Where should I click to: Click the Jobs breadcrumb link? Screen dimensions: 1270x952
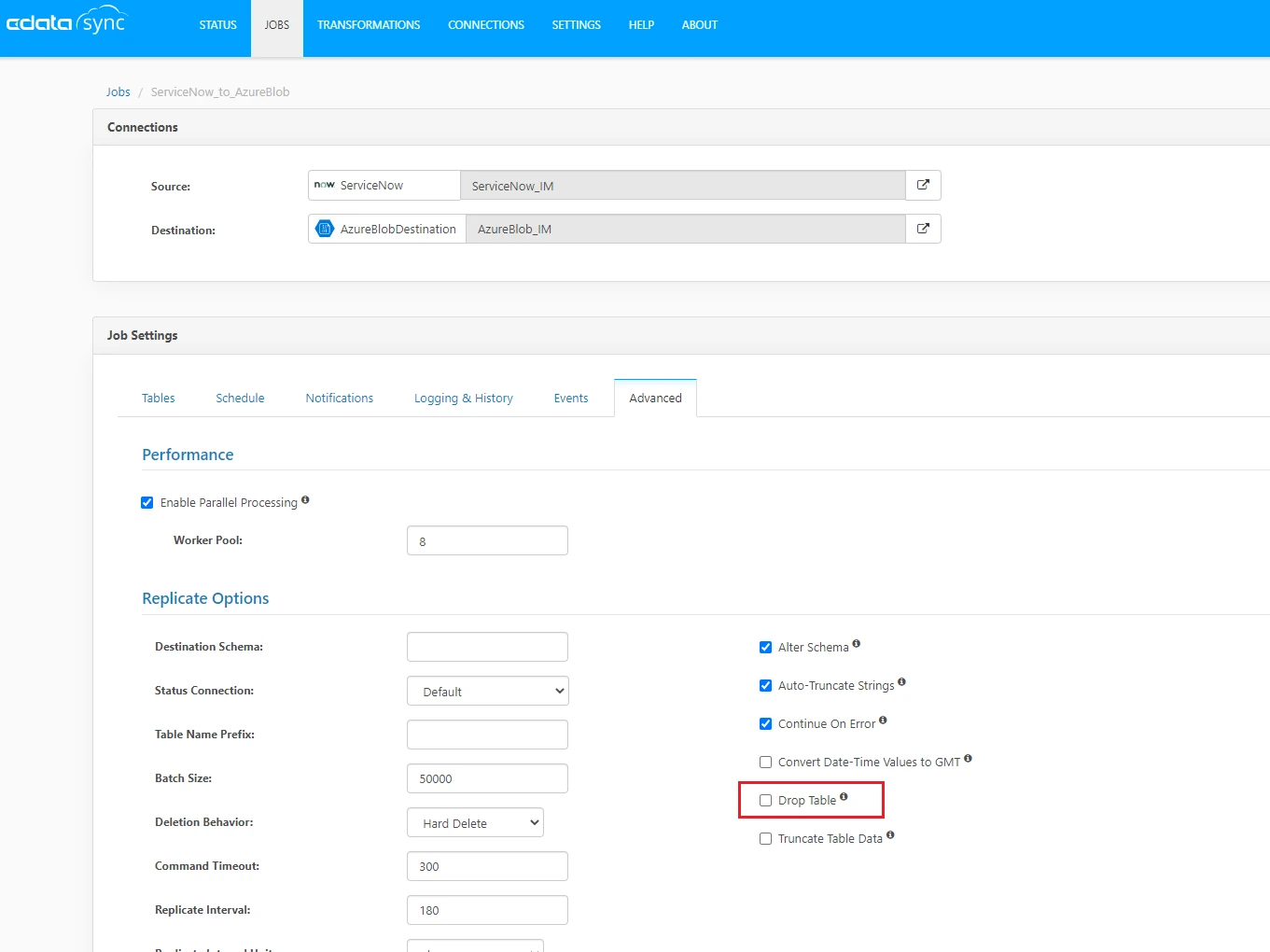pyautogui.click(x=119, y=92)
